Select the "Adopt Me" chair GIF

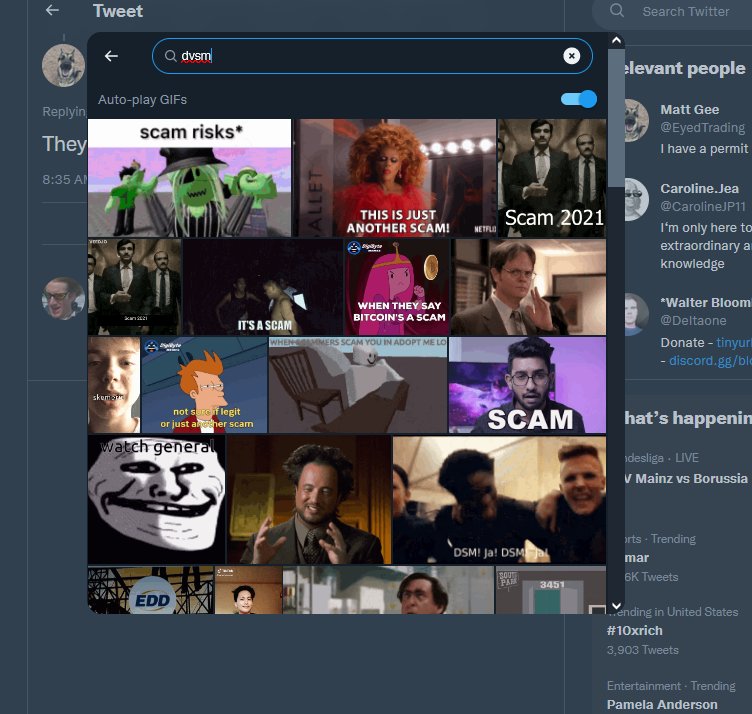[x=358, y=385]
